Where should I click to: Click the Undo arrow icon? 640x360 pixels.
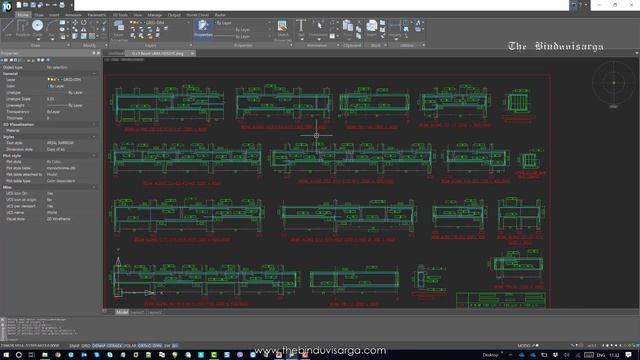coord(47,5)
